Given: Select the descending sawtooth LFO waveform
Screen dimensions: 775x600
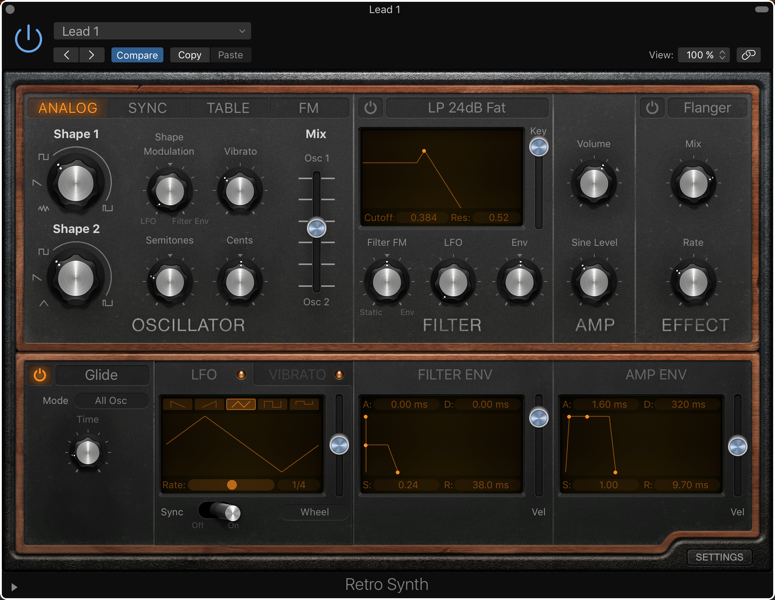Looking at the screenshot, I should [x=178, y=404].
